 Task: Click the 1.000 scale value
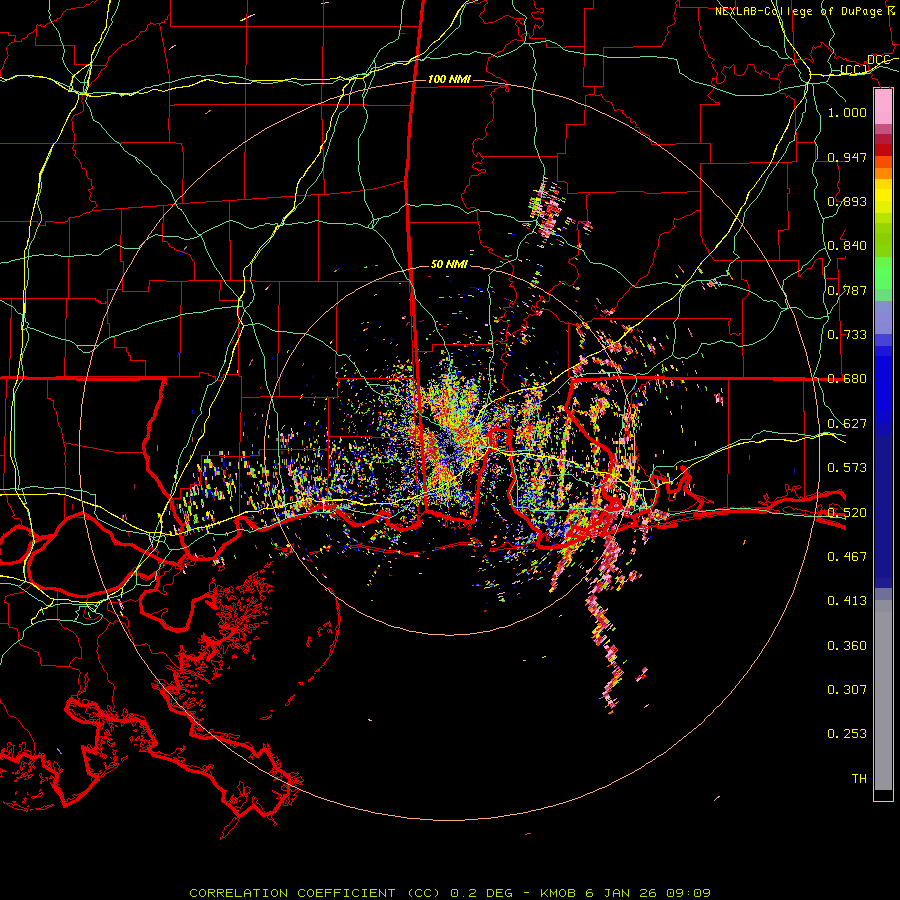coord(847,112)
